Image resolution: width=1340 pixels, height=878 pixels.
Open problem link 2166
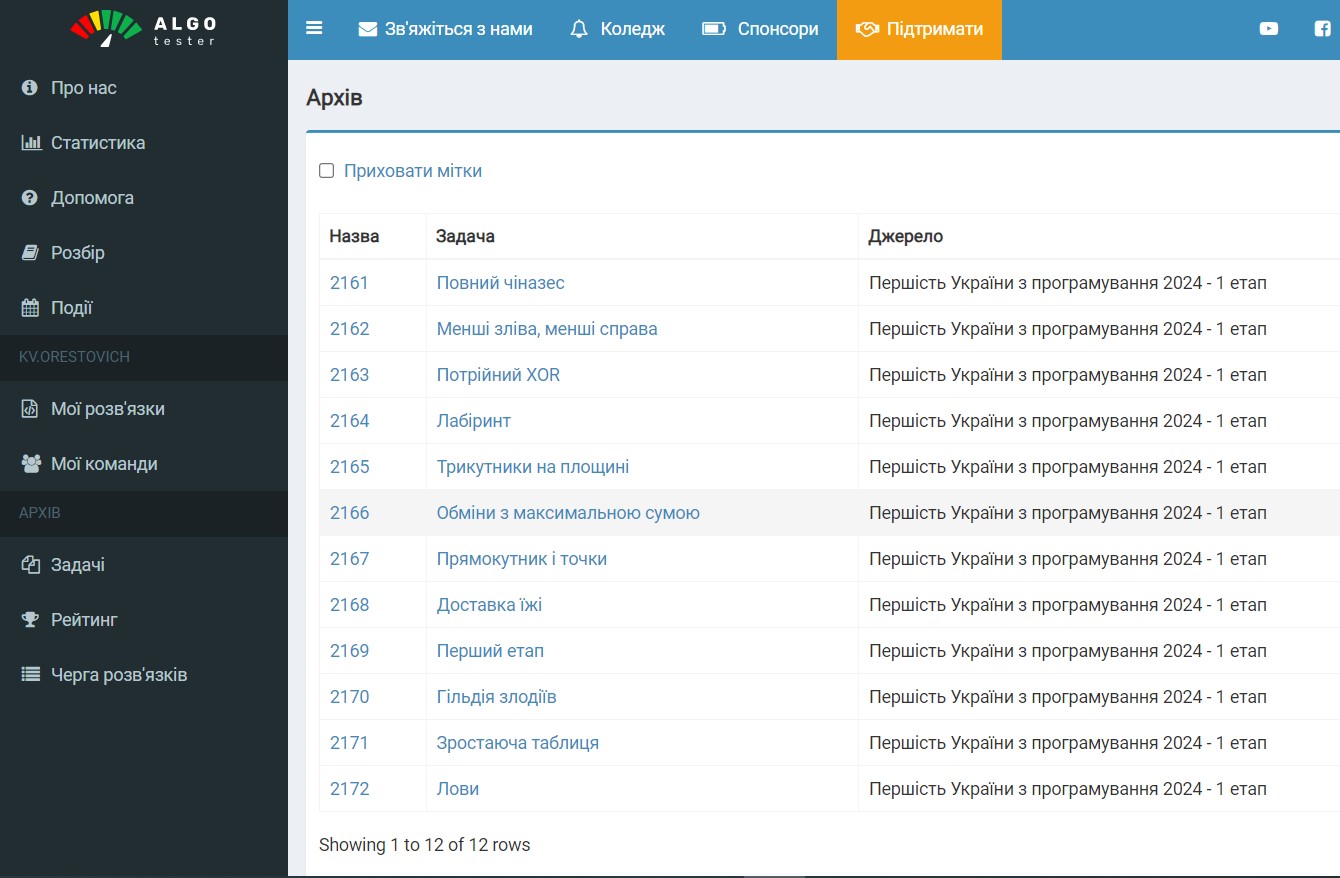349,513
